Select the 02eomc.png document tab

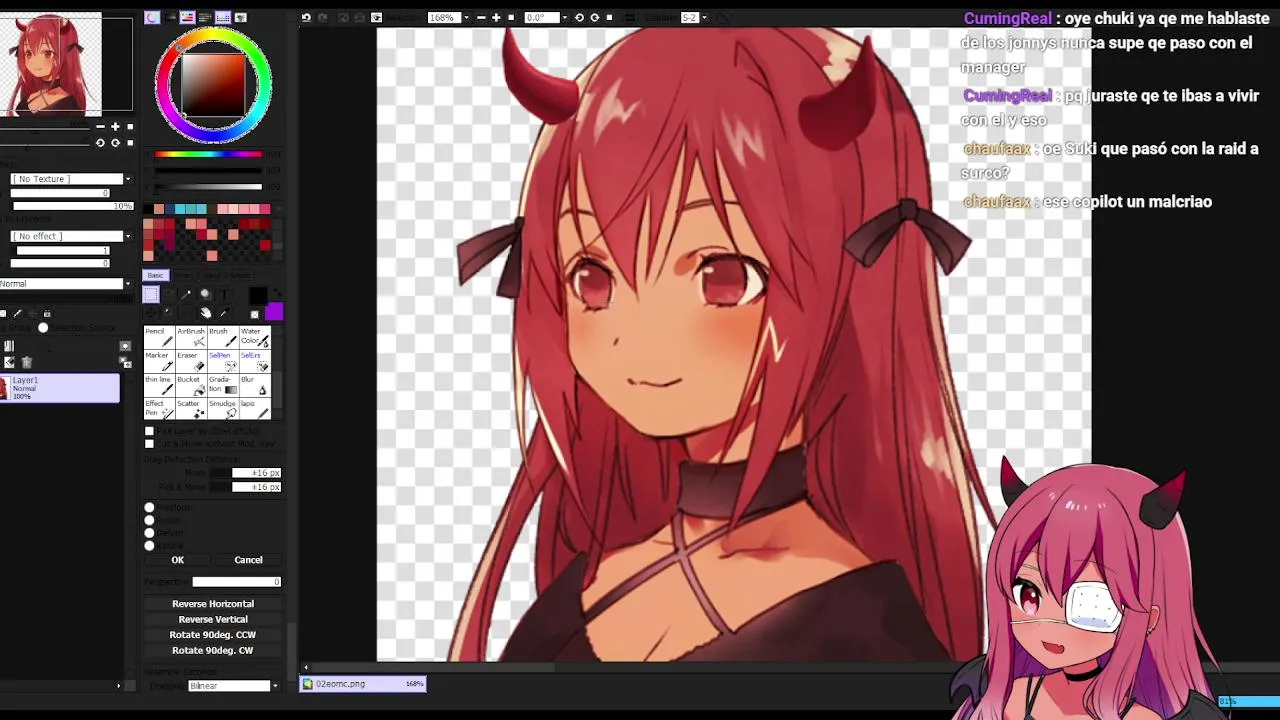click(x=363, y=684)
